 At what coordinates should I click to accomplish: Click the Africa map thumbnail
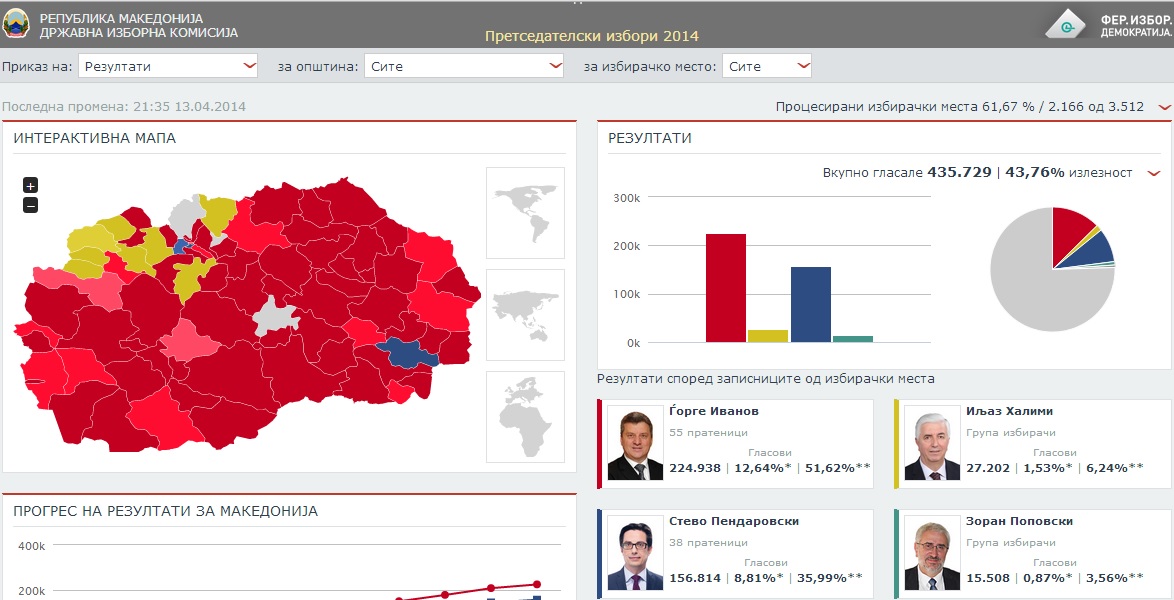(525, 416)
